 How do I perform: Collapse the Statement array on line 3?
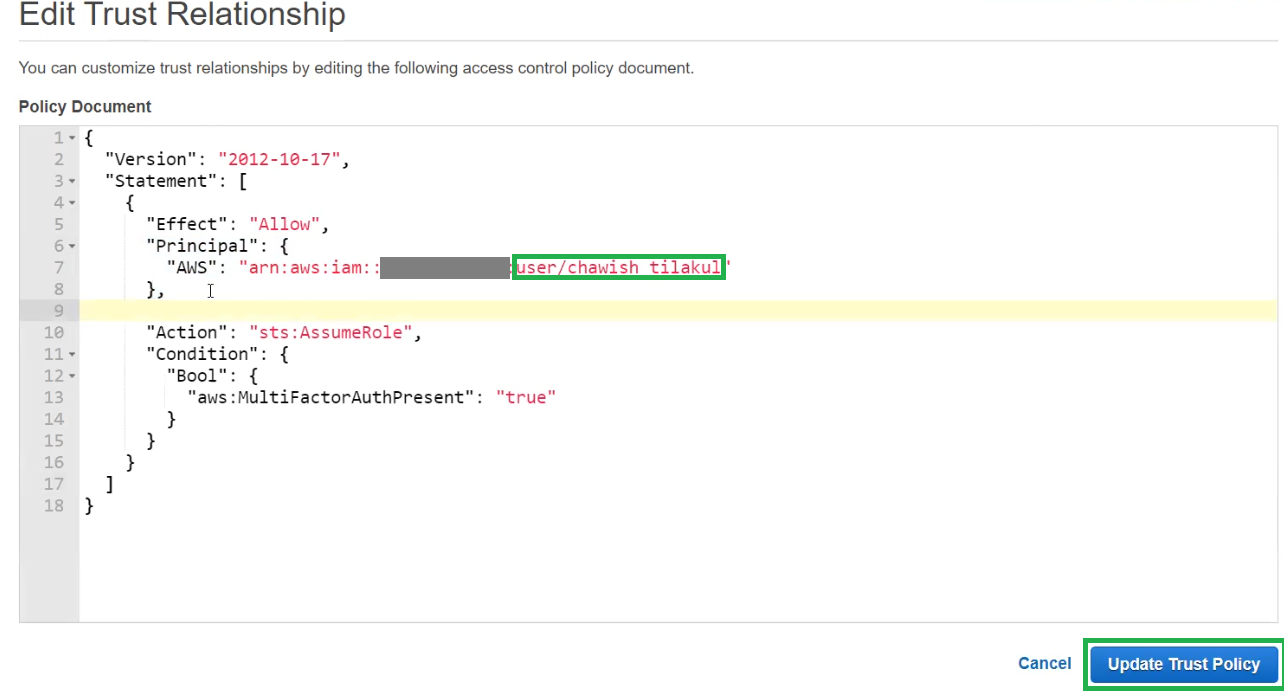tap(70, 180)
